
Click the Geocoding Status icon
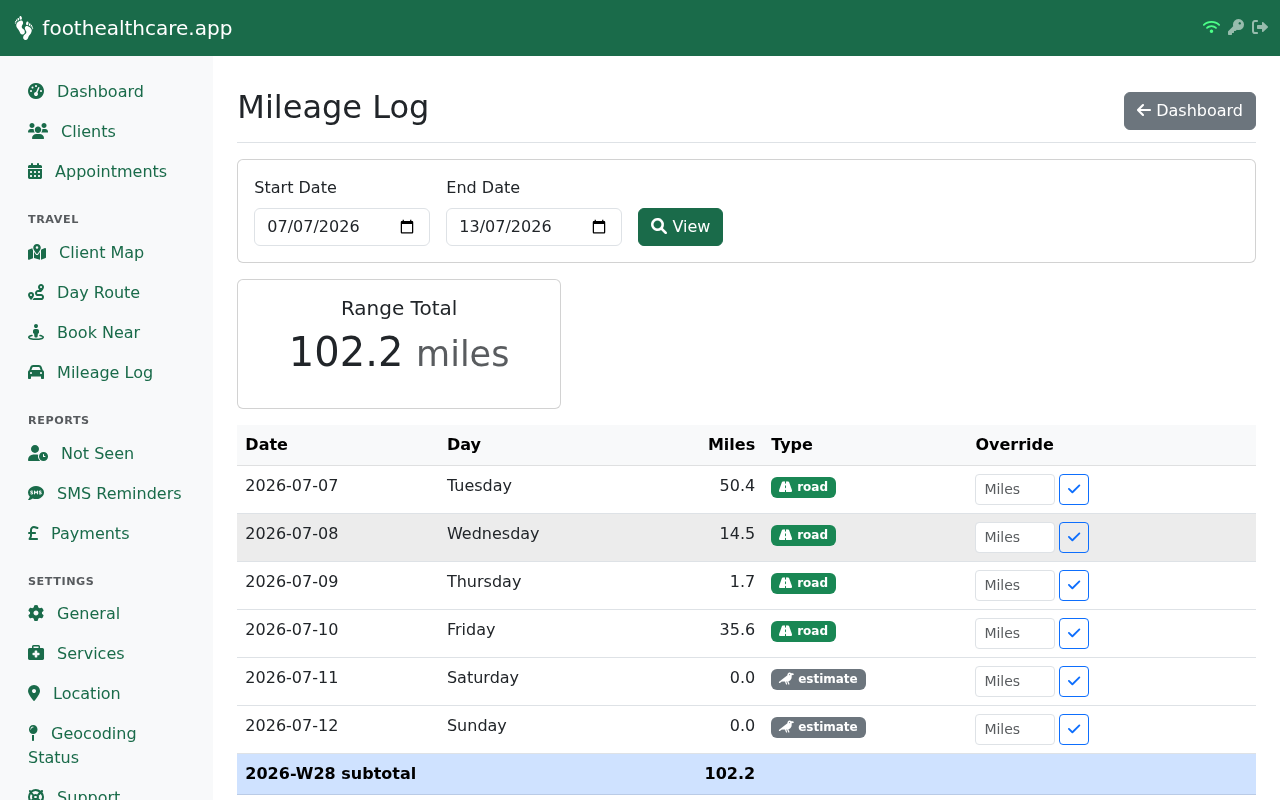33,733
